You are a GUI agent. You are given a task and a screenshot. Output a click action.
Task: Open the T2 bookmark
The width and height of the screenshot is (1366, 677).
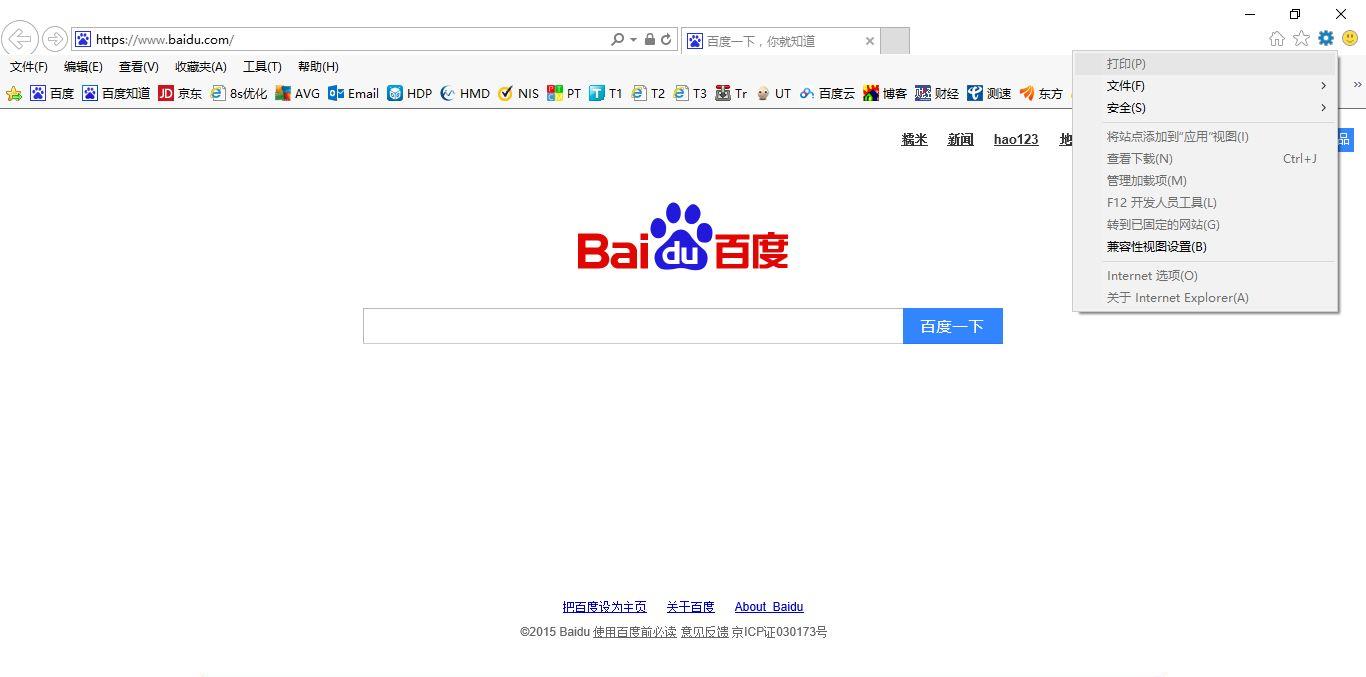pos(648,94)
